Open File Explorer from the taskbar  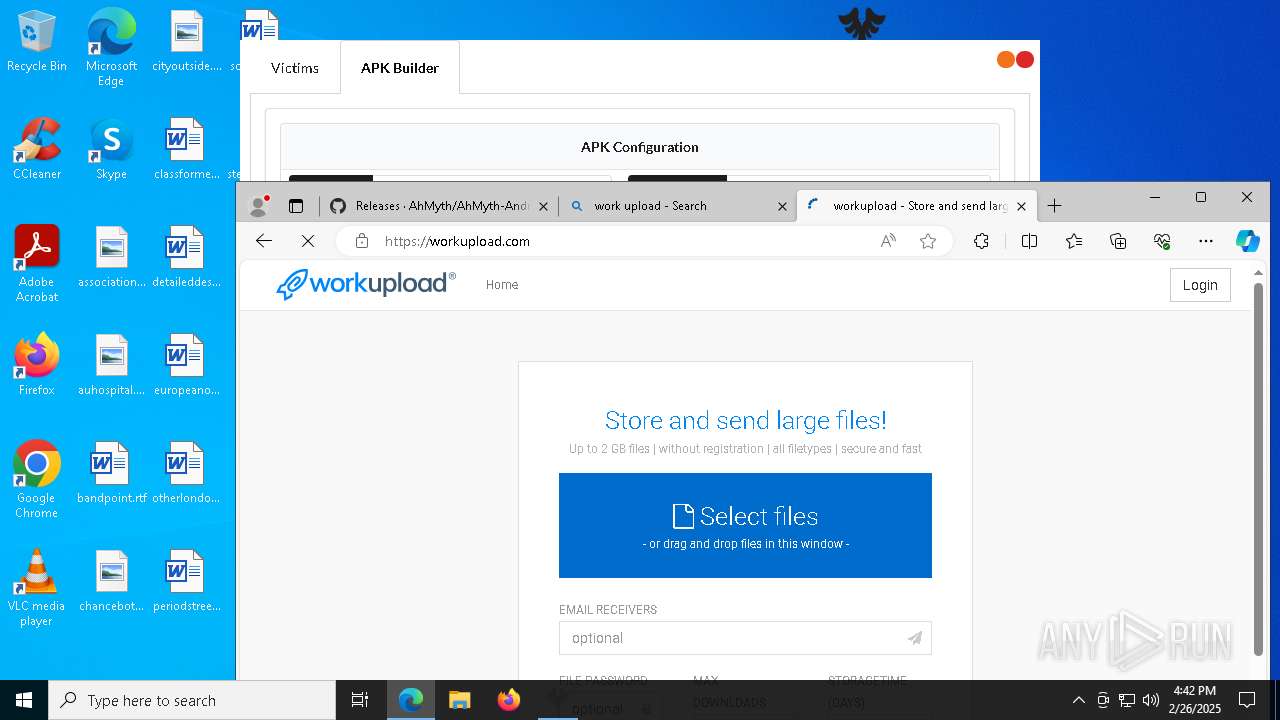[x=459, y=700]
